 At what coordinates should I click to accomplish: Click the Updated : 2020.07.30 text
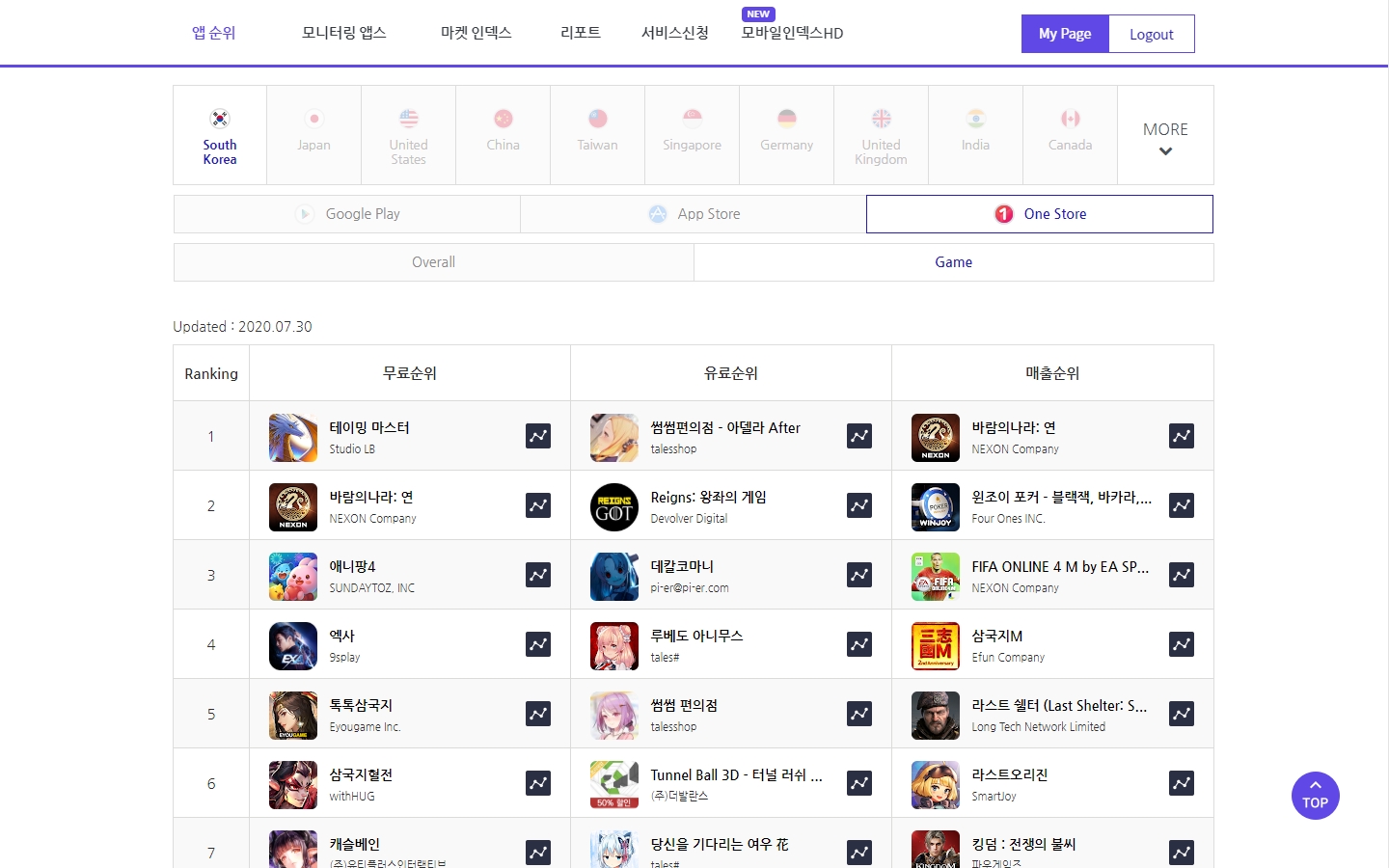(x=242, y=327)
